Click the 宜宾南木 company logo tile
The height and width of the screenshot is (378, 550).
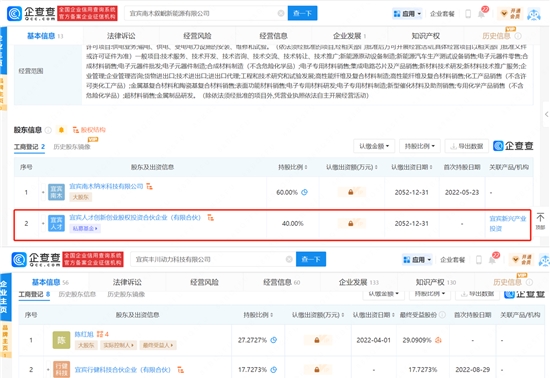tap(56, 192)
